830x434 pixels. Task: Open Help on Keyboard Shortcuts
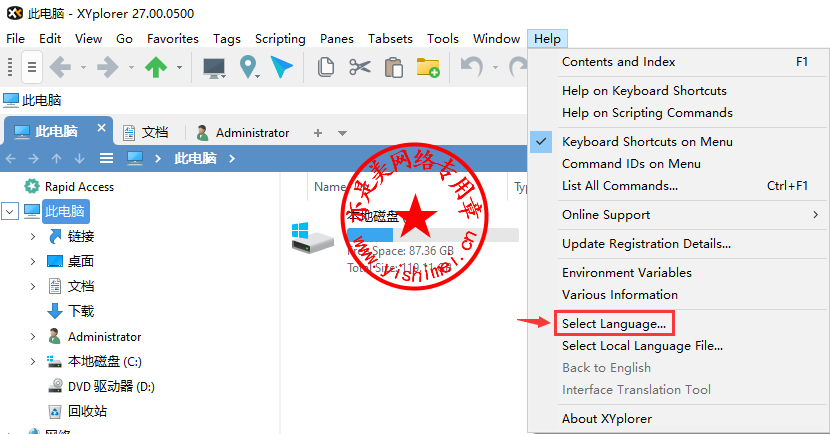click(x=644, y=91)
